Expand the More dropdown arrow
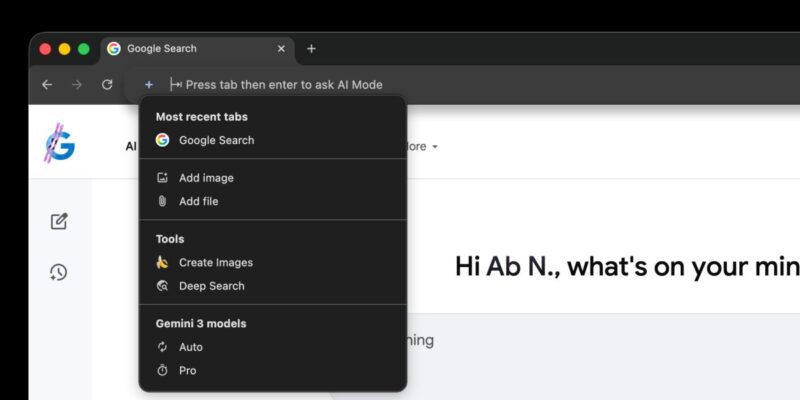800x400 pixels. pos(435,147)
